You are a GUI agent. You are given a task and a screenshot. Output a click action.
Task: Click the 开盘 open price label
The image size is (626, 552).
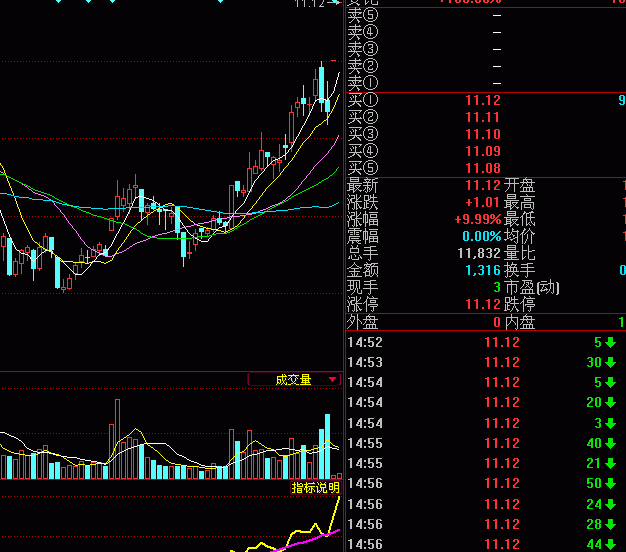click(519, 186)
